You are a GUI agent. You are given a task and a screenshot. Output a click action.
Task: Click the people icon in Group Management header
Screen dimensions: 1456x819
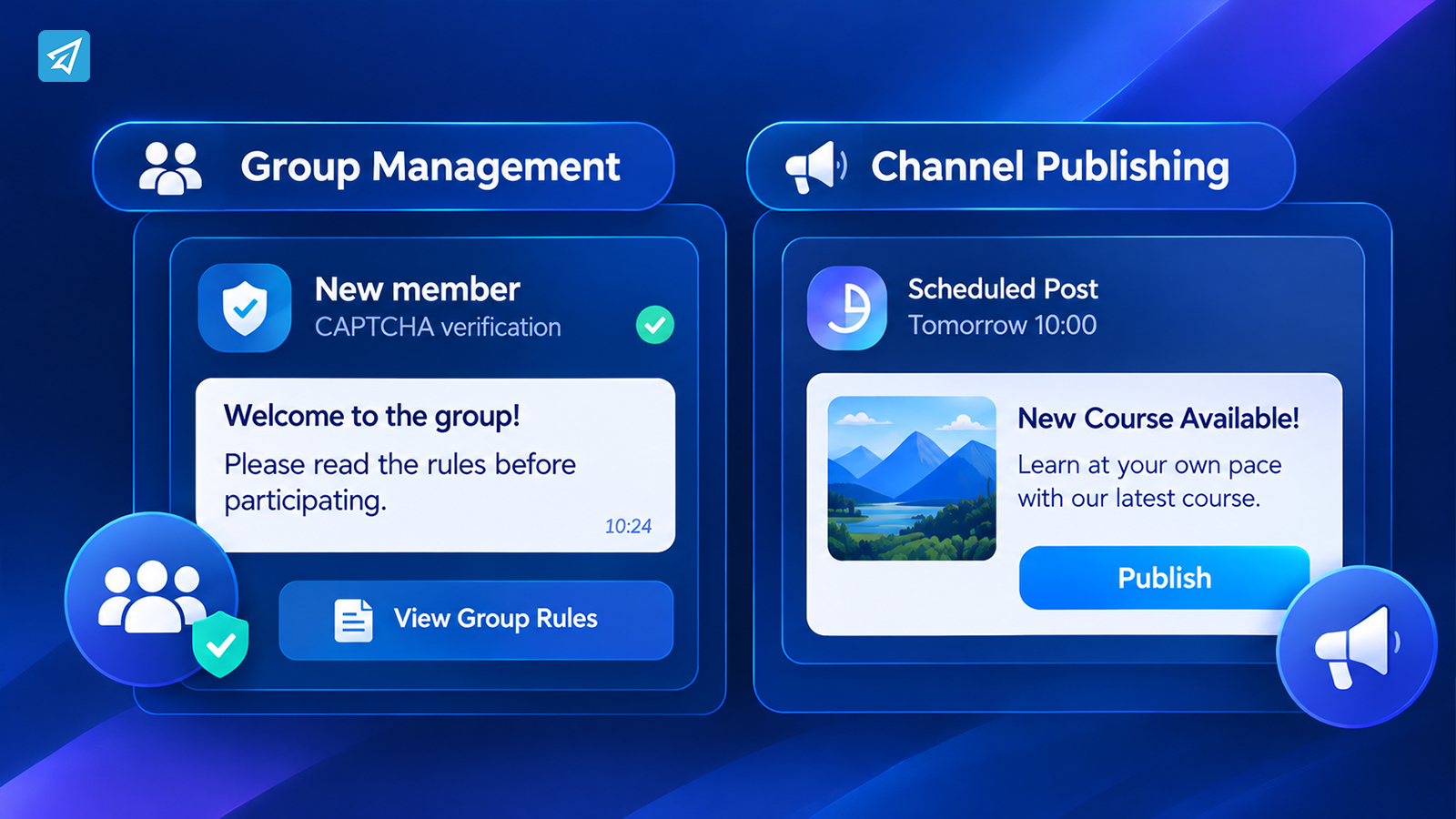pos(170,167)
